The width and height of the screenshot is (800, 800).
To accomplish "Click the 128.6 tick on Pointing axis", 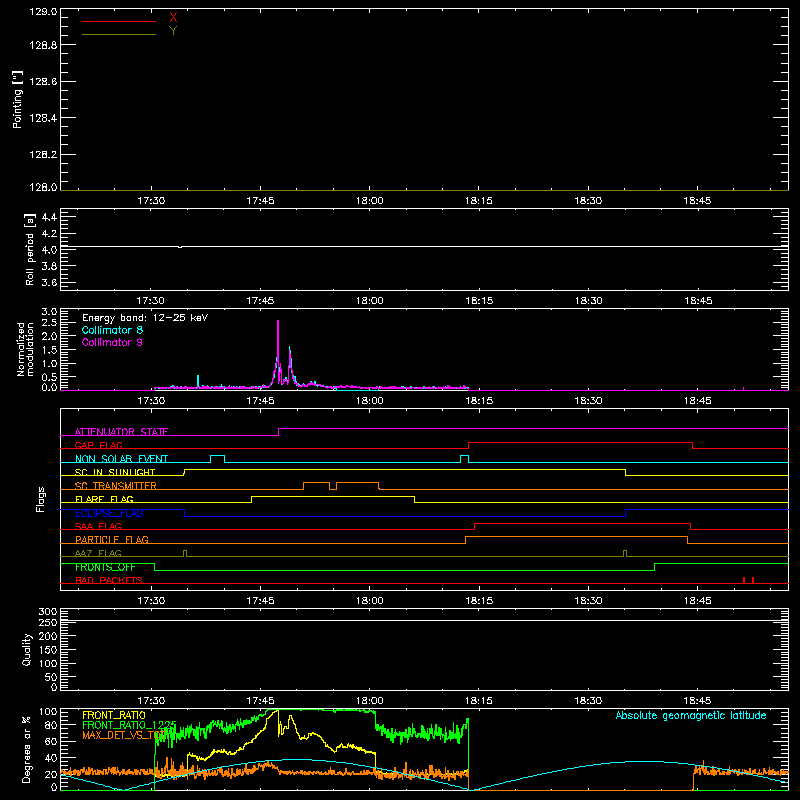I will point(43,81).
